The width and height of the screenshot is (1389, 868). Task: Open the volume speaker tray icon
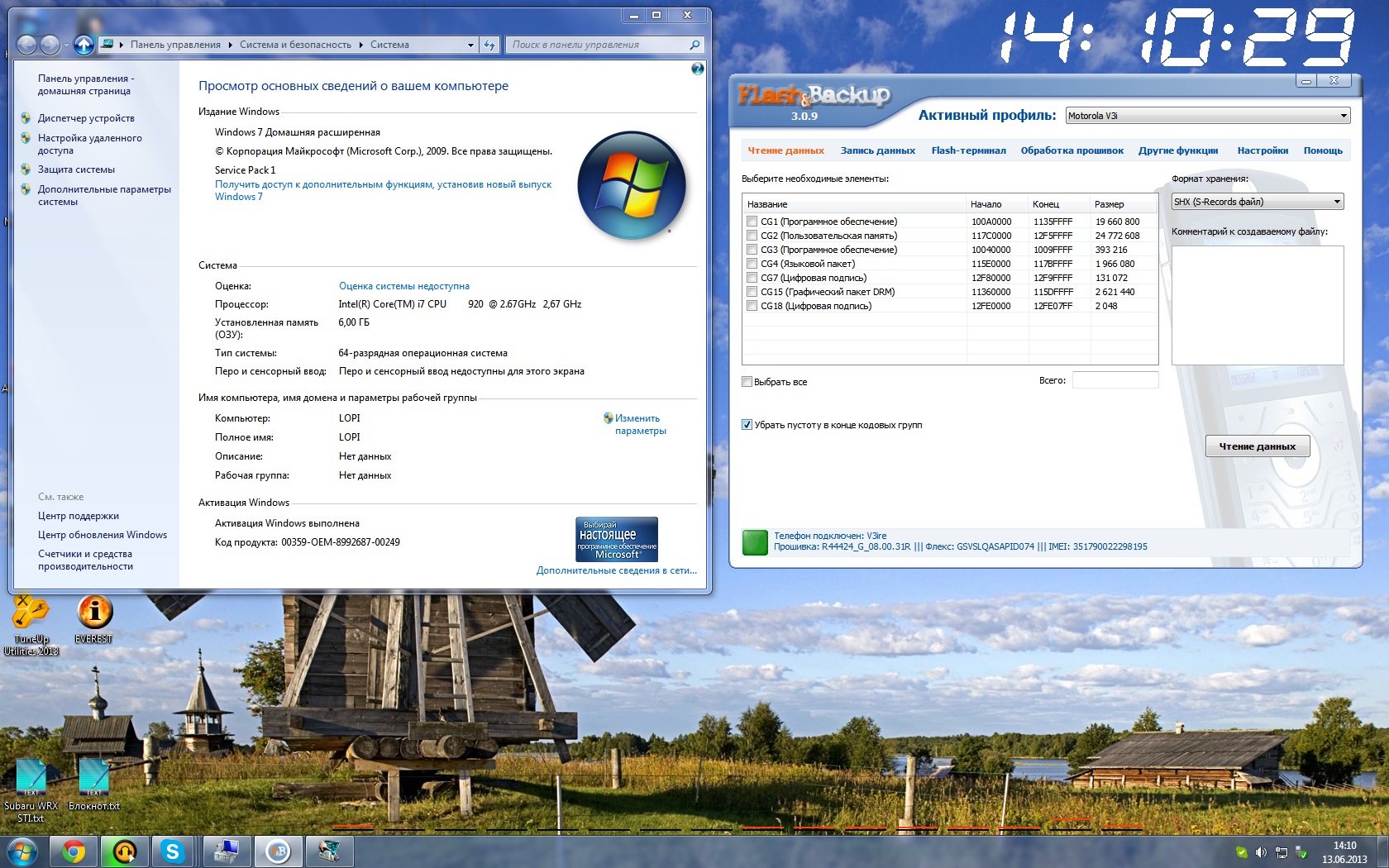(1261, 851)
